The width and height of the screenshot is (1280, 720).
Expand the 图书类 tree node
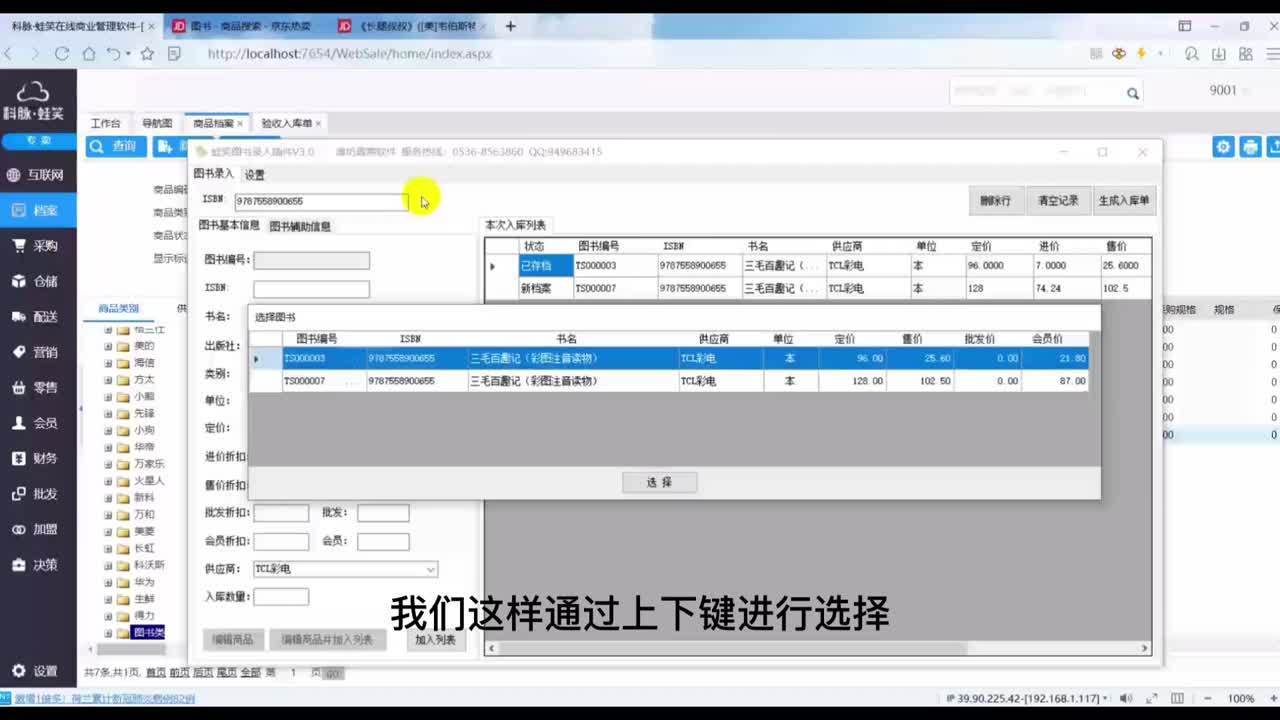pyautogui.click(x=109, y=633)
